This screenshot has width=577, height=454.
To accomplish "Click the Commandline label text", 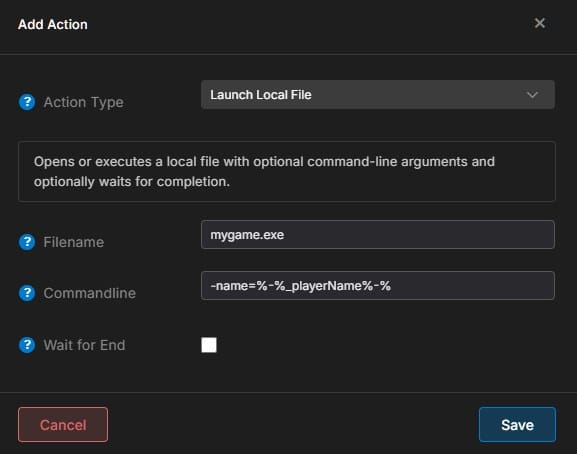I will (89, 293).
